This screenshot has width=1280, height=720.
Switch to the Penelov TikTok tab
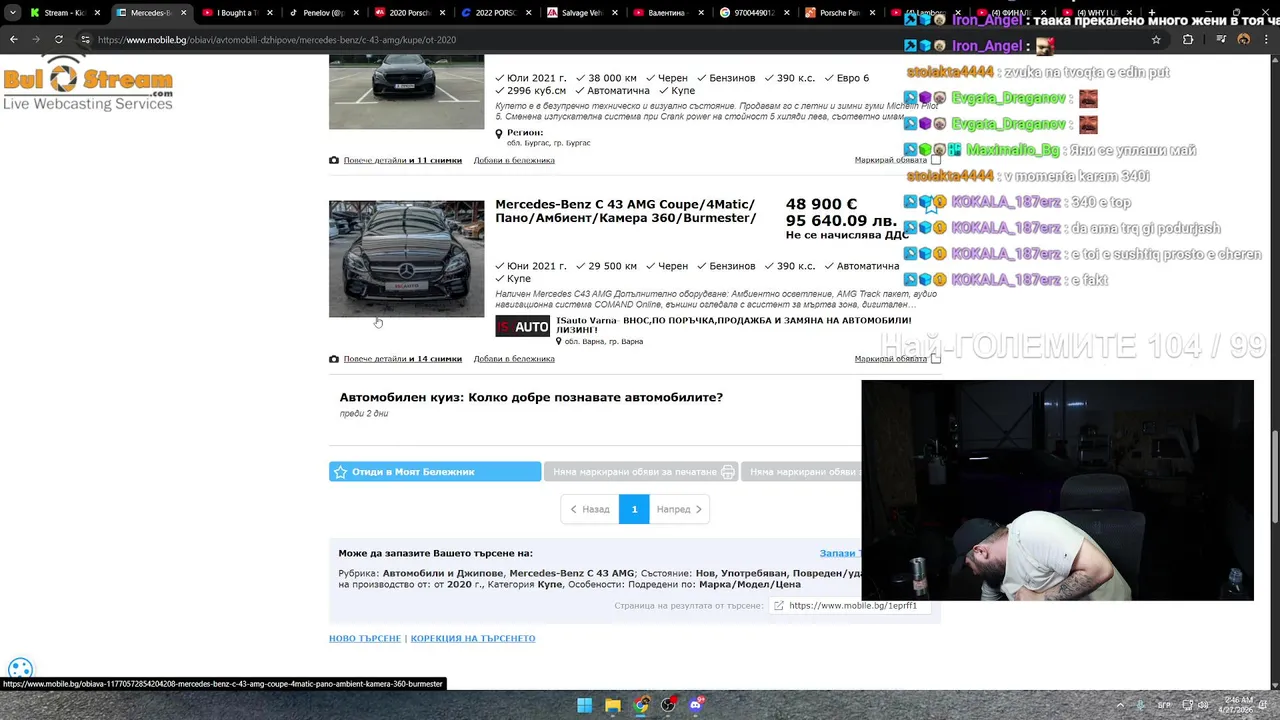(322, 13)
